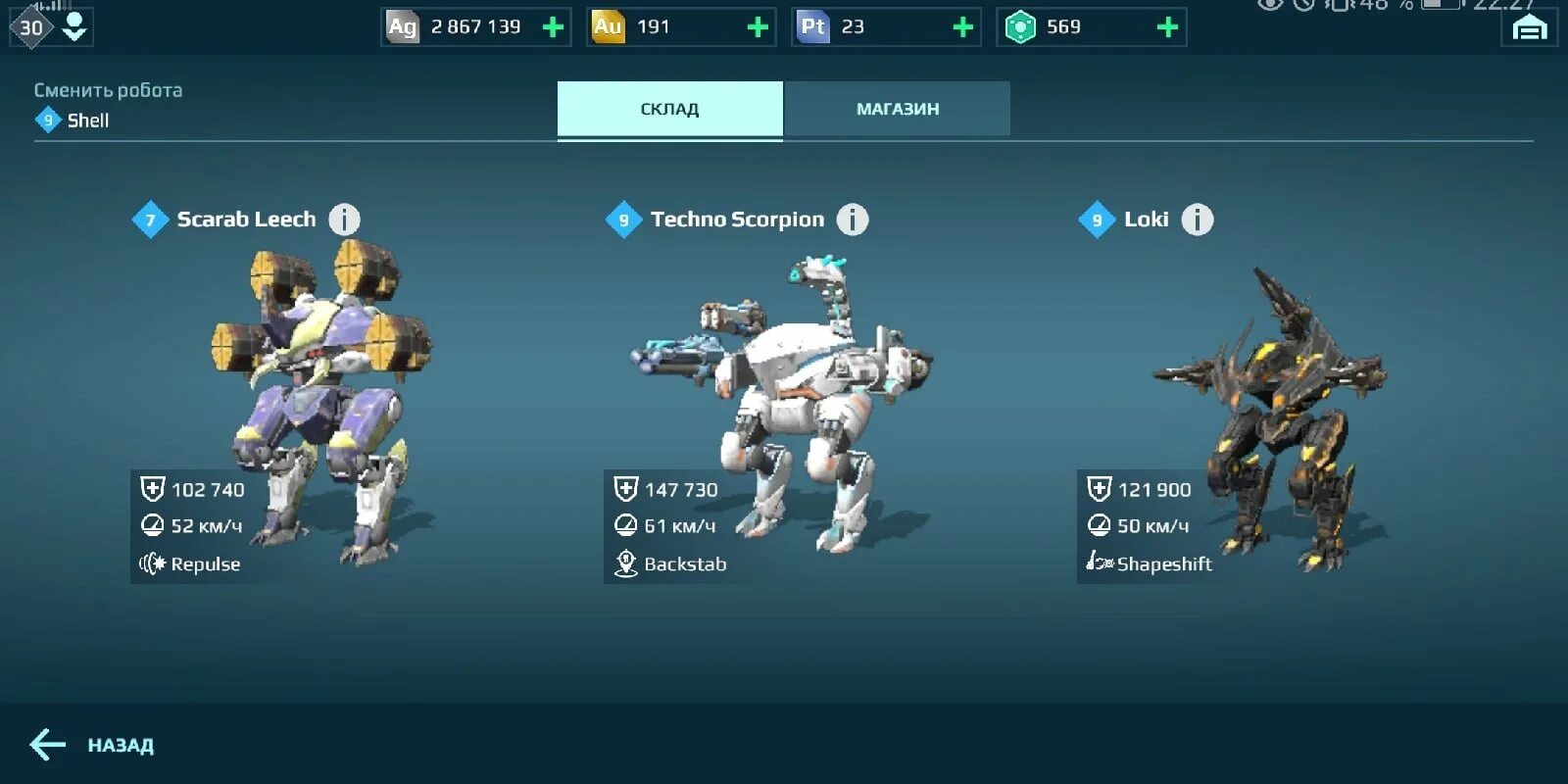Click the player rank chevron icon
Viewport: 1568px width, 784px height.
click(x=74, y=27)
